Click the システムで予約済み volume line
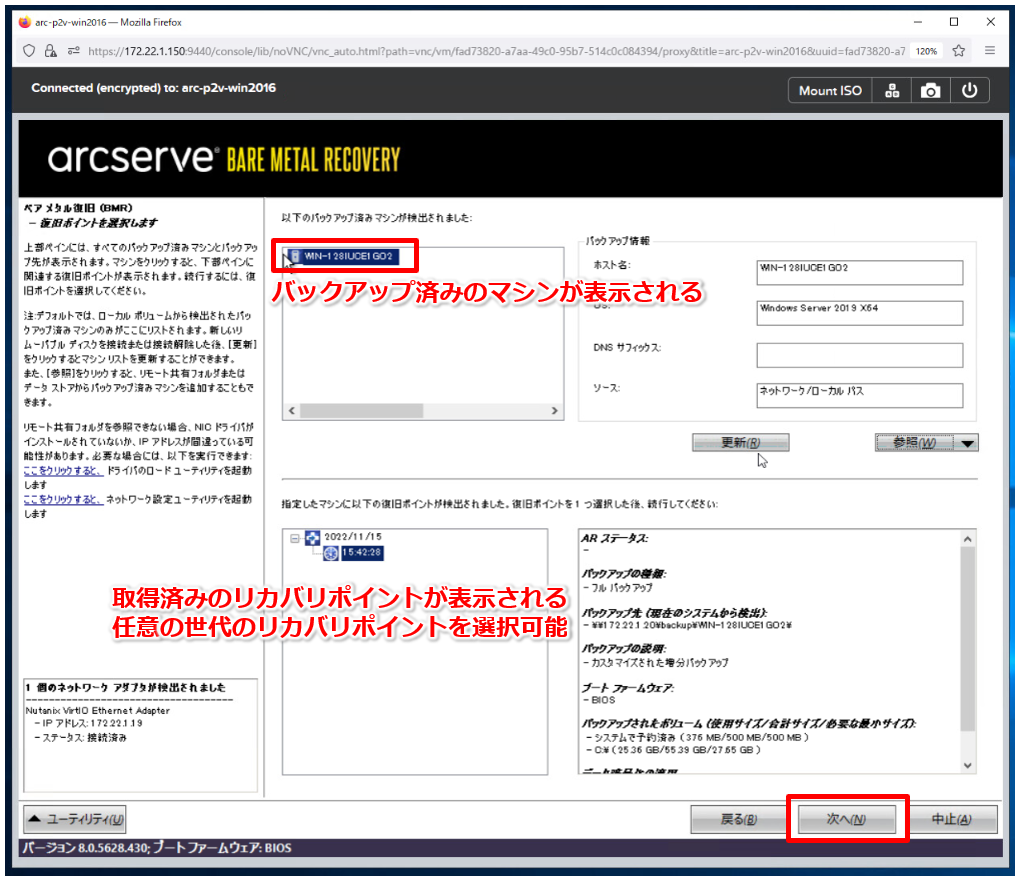 coord(697,738)
